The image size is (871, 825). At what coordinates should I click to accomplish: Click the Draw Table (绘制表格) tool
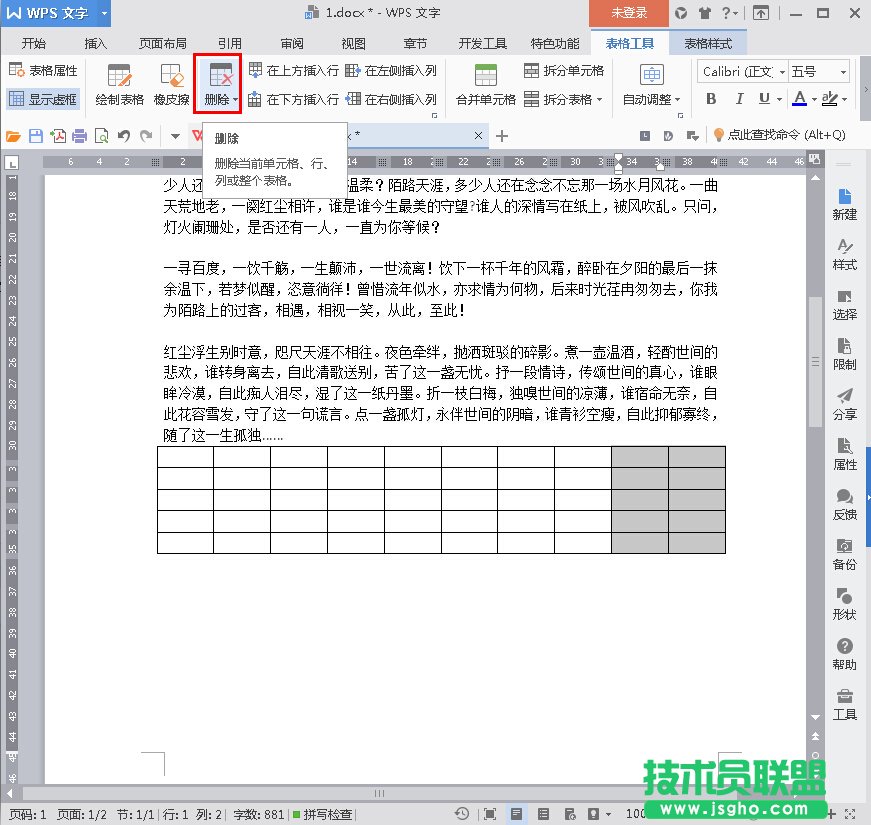[x=119, y=84]
